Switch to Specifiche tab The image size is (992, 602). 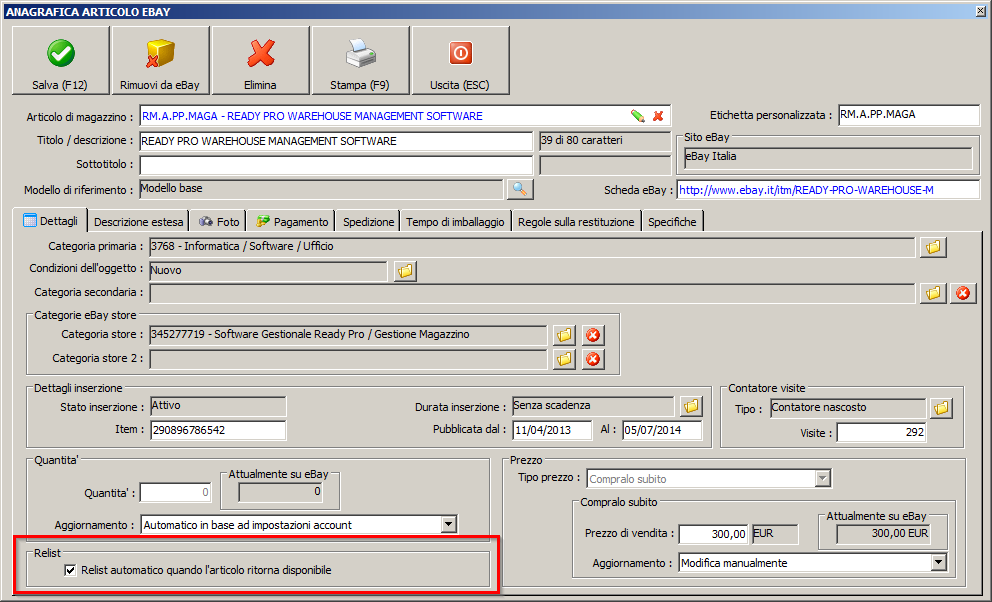pyautogui.click(x=672, y=222)
